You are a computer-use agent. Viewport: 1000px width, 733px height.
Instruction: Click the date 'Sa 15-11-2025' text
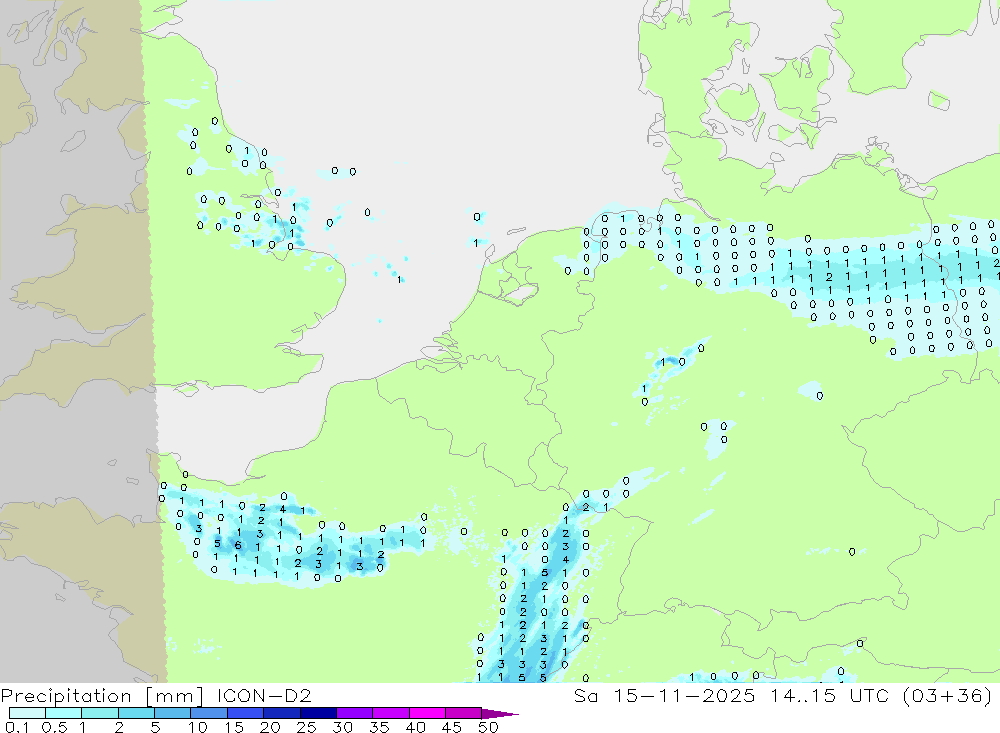click(664, 695)
